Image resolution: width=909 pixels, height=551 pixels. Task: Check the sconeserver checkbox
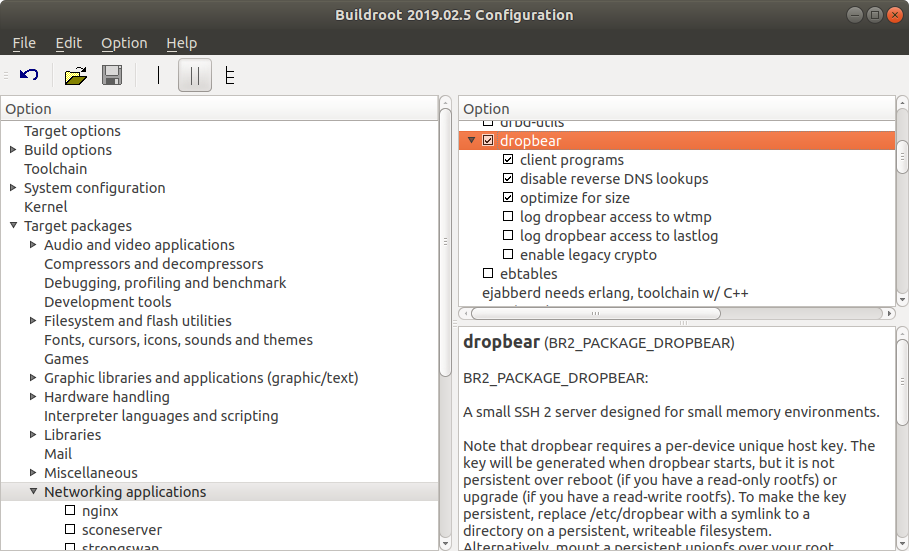click(70, 530)
